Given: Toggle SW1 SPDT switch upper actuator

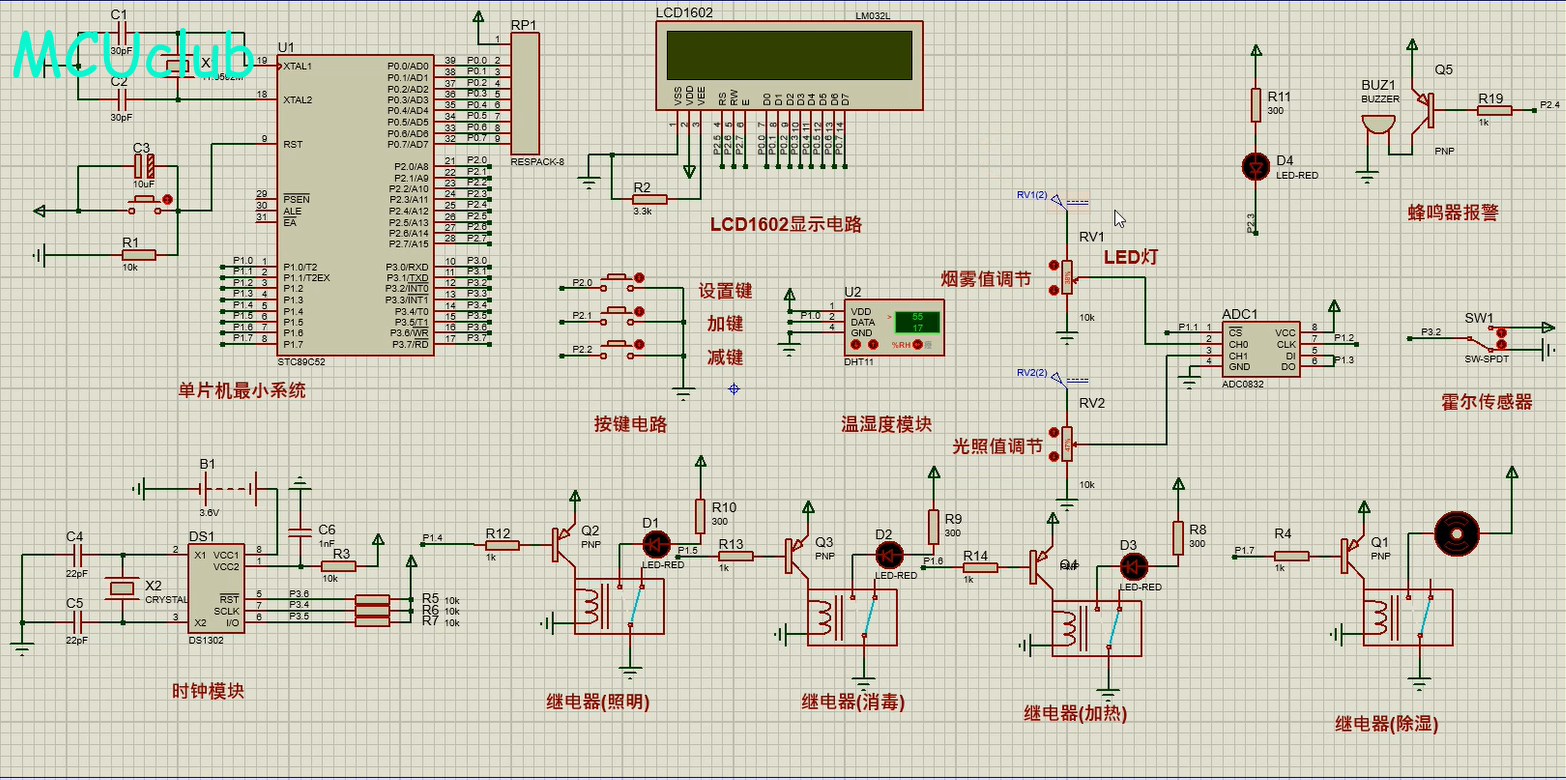Looking at the screenshot, I should (1500, 331).
